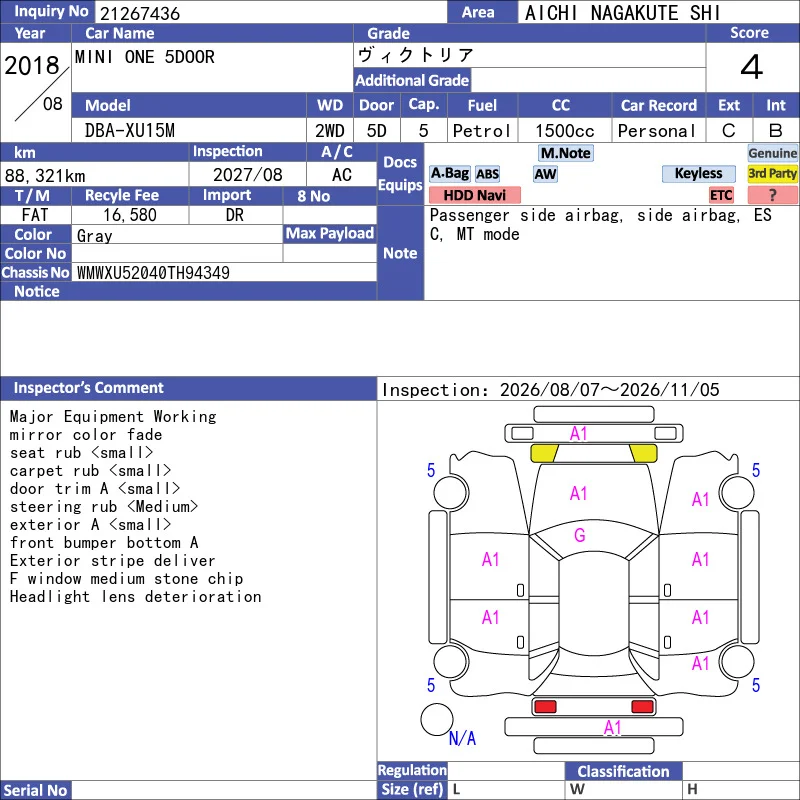
Task: Click the Chassis No value field
Action: coord(224,272)
